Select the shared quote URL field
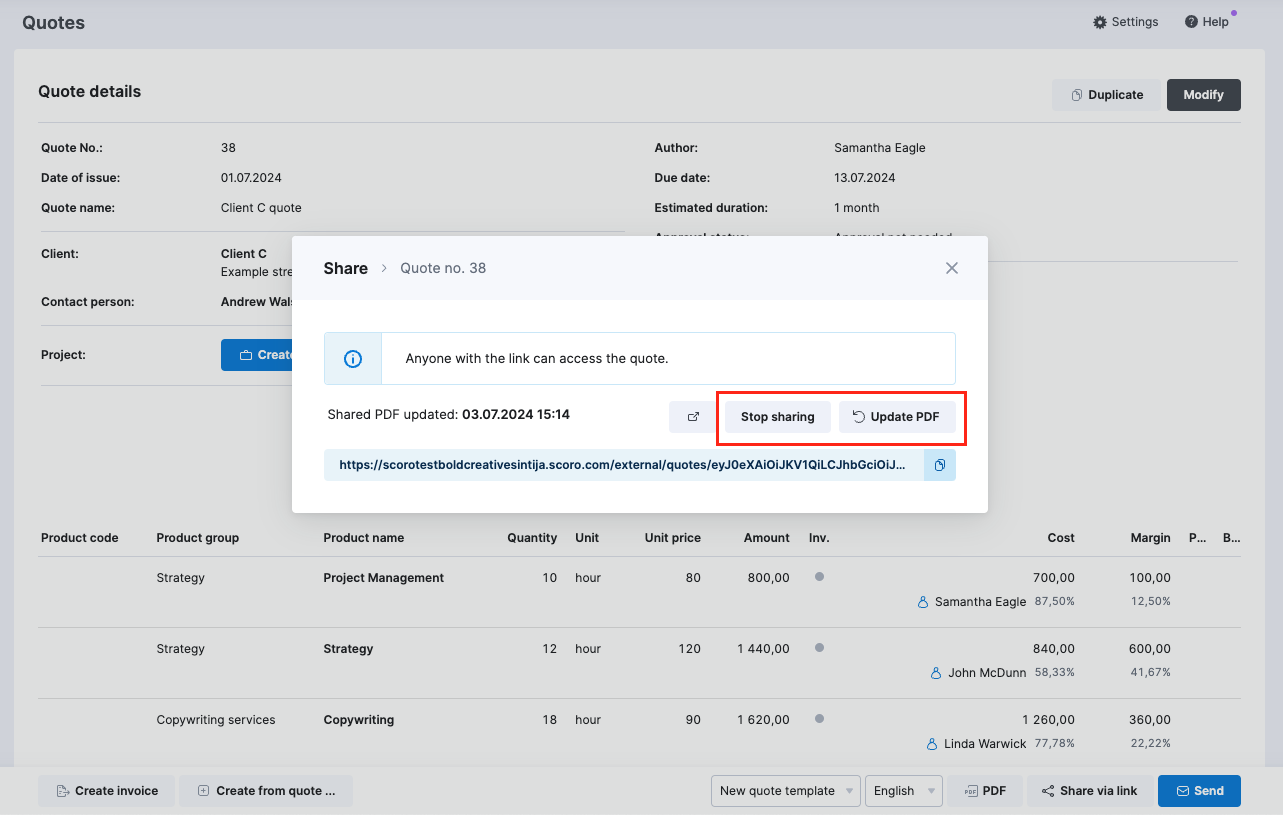This screenshot has width=1283, height=815. coord(624,465)
